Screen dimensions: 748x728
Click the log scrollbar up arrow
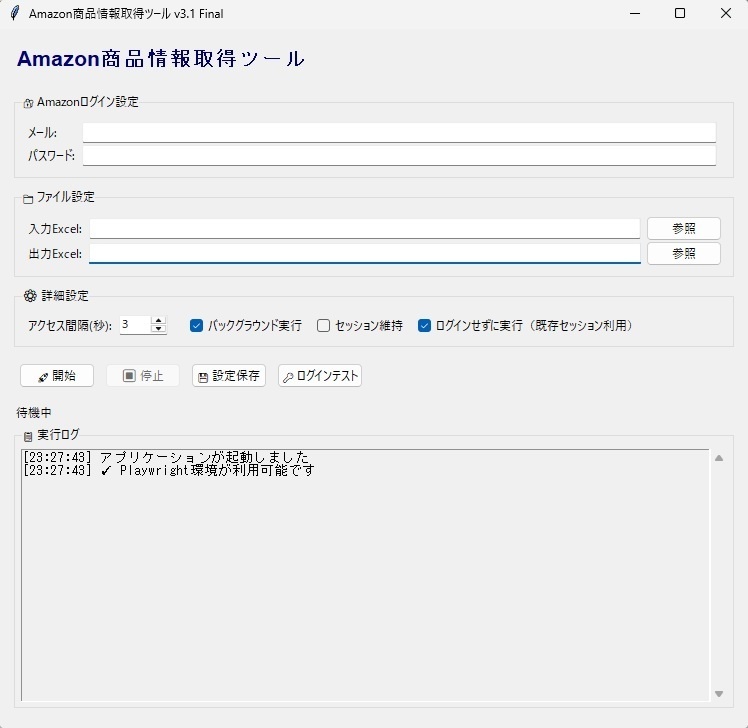pyautogui.click(x=719, y=458)
